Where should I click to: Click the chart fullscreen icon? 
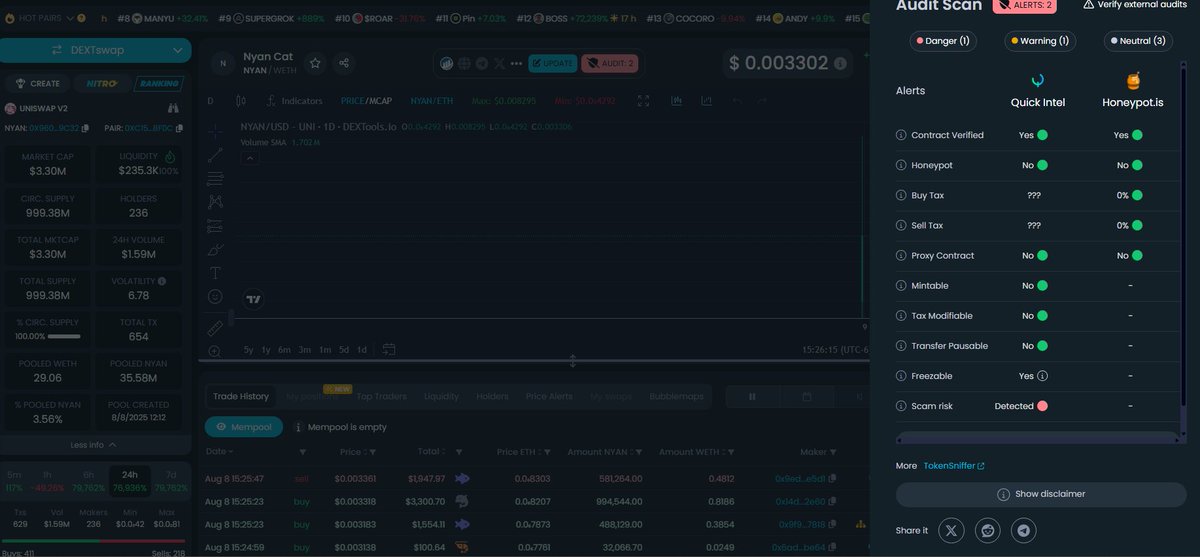[644, 101]
